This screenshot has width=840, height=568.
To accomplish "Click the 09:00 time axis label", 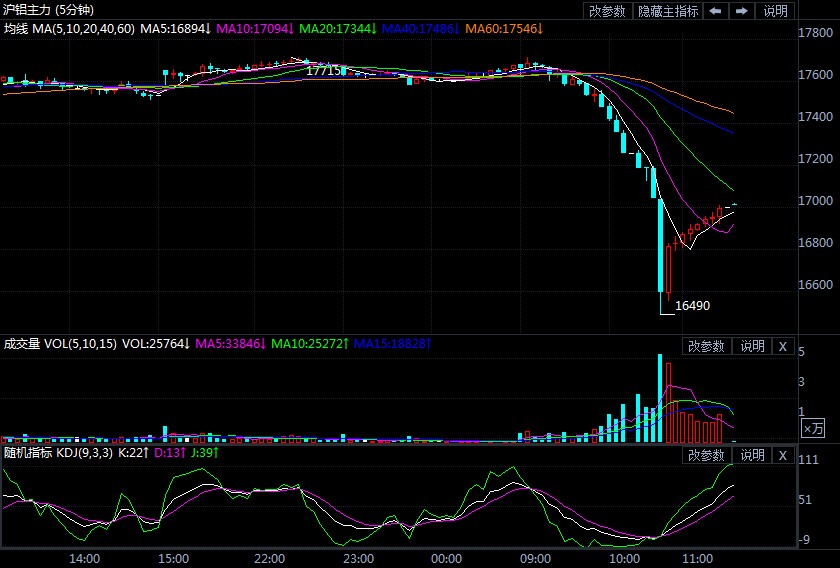I will tap(535, 559).
